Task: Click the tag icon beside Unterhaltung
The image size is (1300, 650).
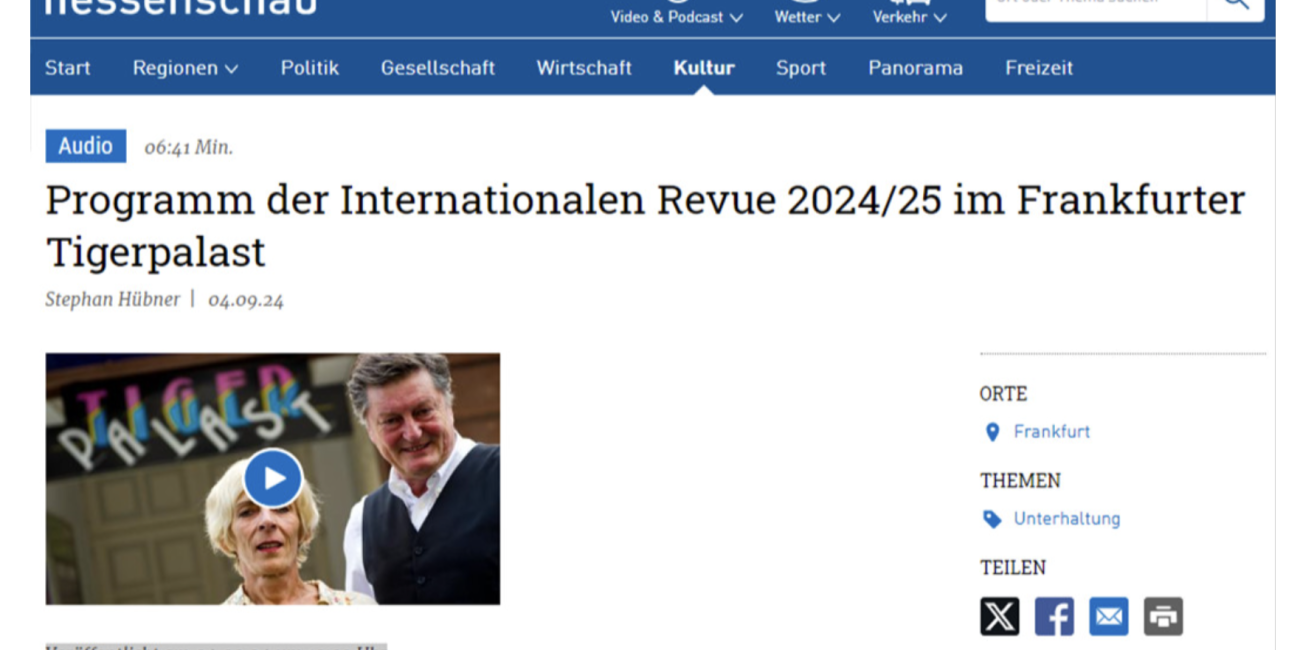Action: (x=992, y=519)
